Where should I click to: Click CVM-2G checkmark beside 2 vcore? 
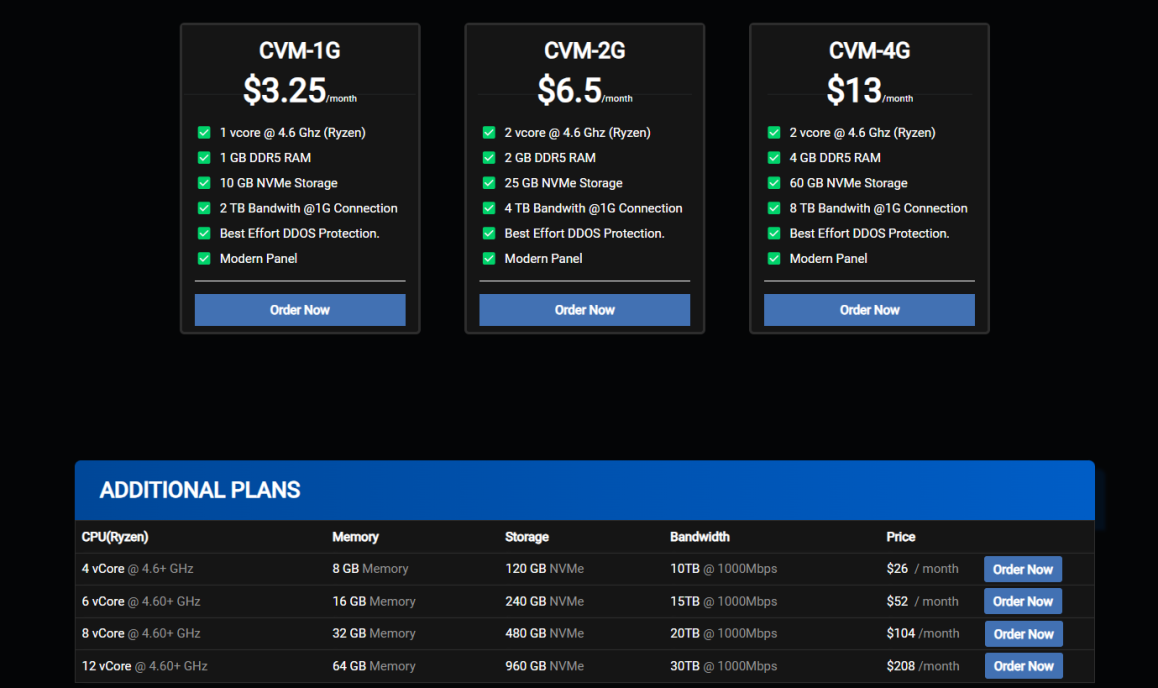pos(489,133)
